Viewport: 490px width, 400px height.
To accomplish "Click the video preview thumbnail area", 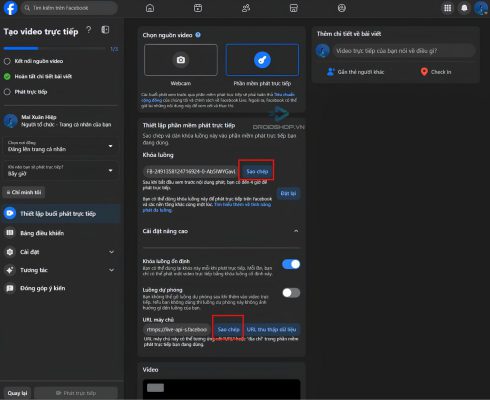I will [x=221, y=389].
